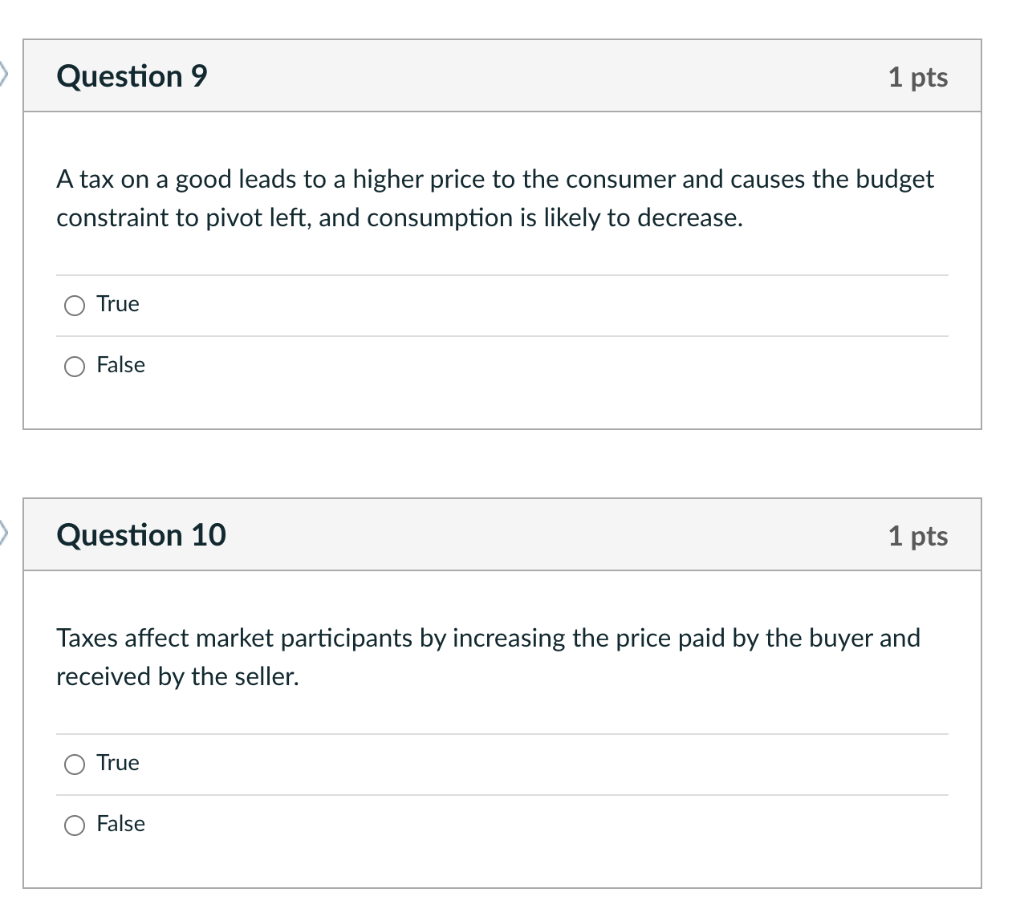Click the flag marker beside Question 10
Screen dimensions: 1024x921
point(5,532)
